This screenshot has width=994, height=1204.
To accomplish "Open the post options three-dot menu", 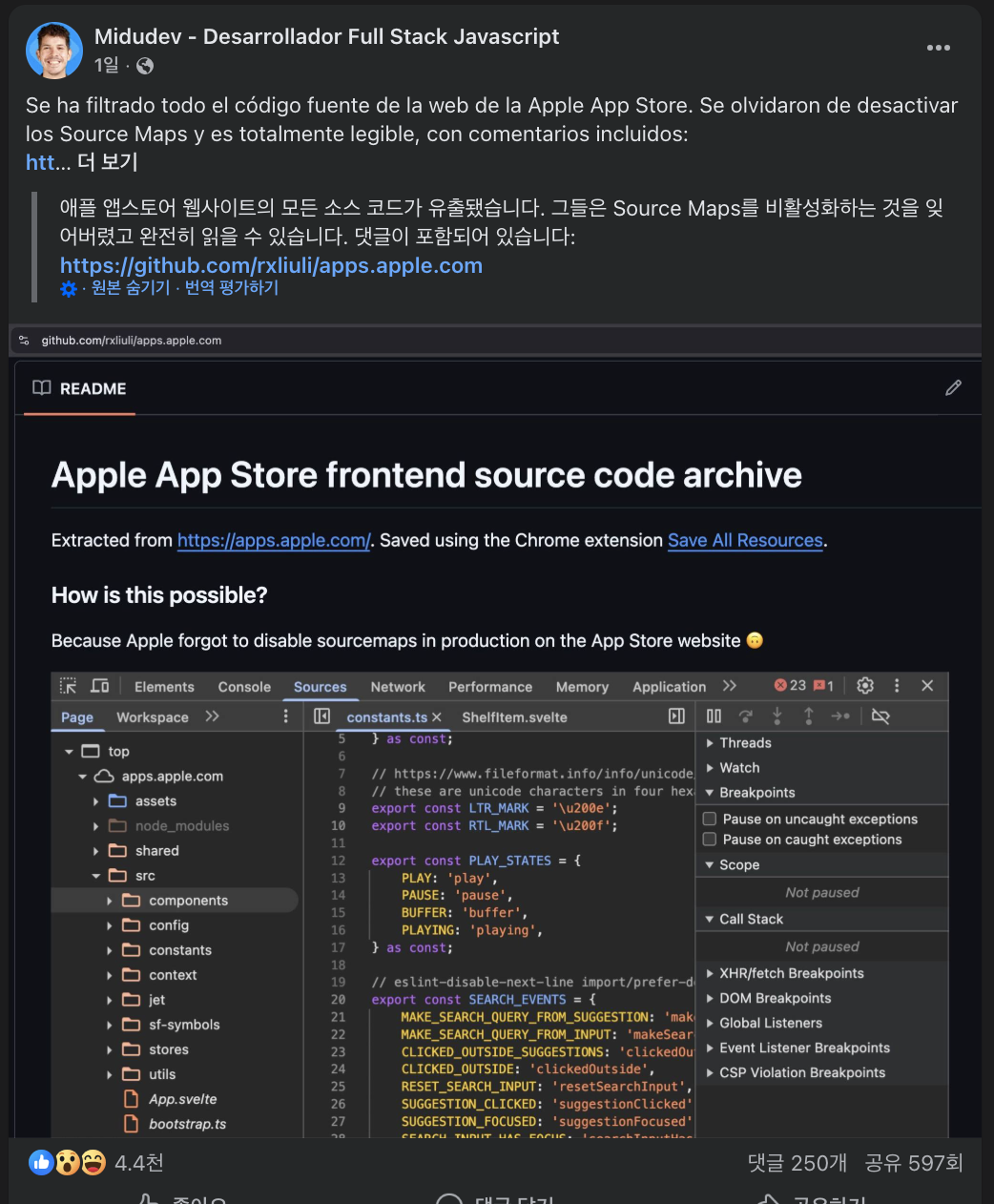I will point(939,48).
